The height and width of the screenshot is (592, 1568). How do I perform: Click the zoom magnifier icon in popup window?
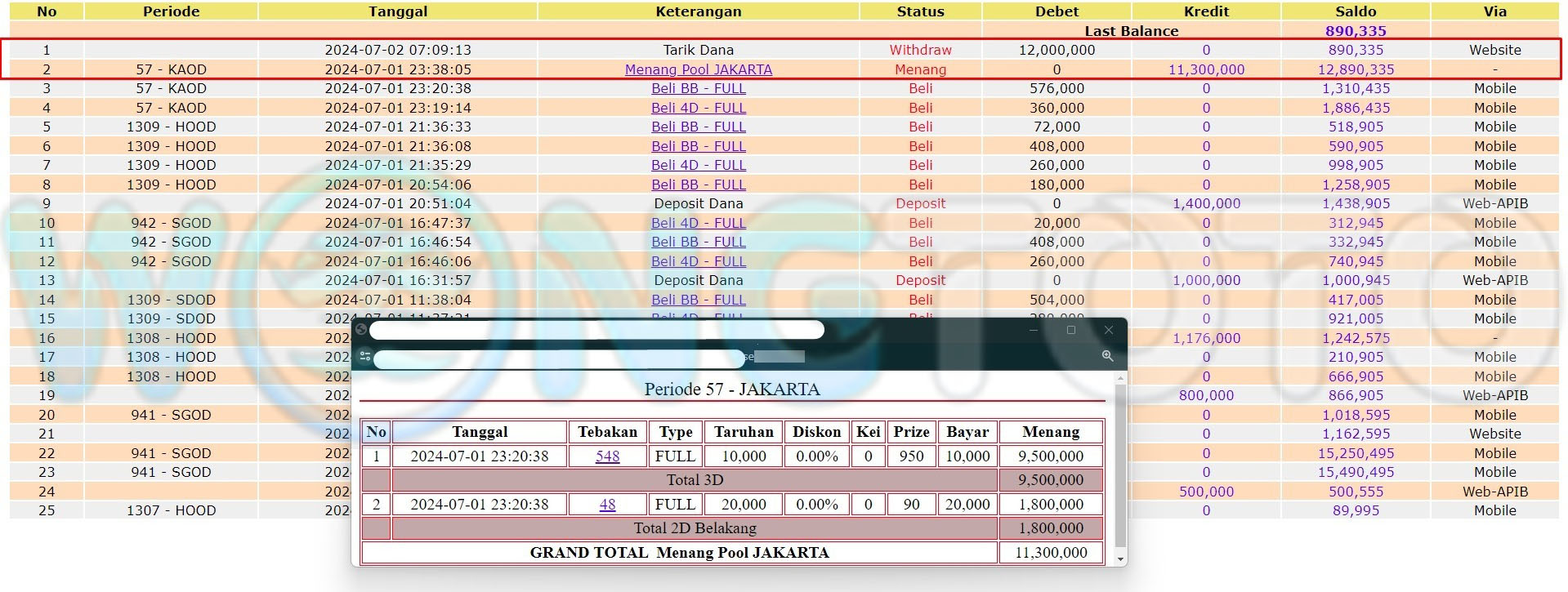[1107, 356]
